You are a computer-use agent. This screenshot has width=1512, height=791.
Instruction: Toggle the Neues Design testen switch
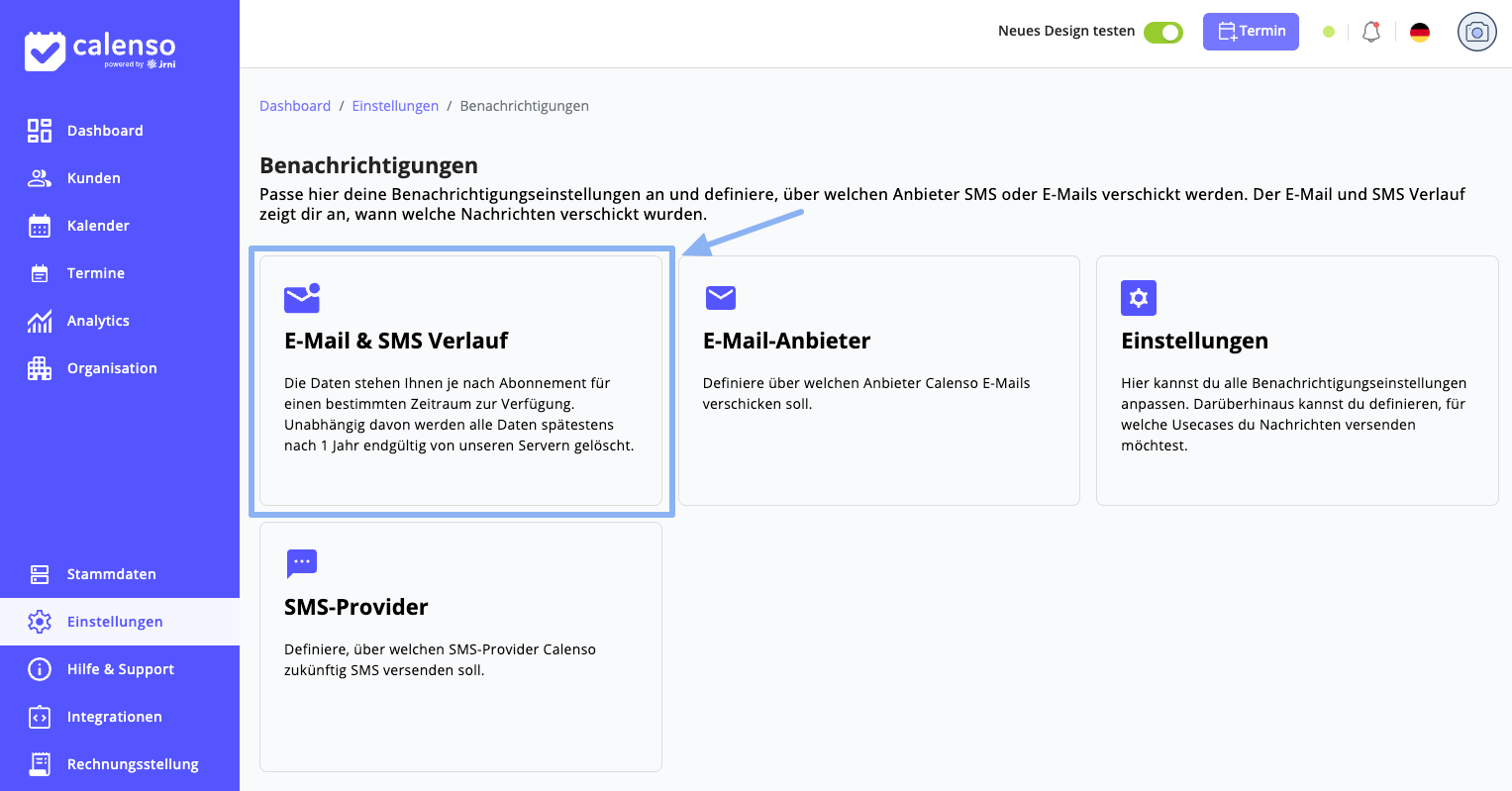(x=1163, y=32)
